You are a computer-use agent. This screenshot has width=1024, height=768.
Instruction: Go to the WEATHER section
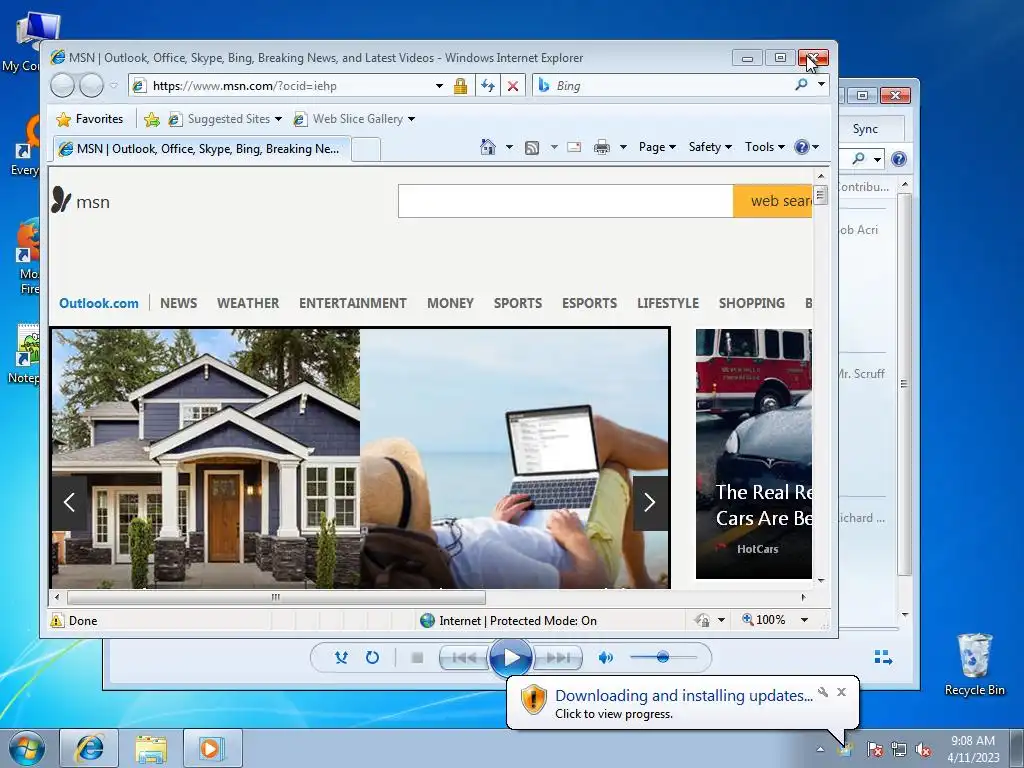click(x=248, y=303)
